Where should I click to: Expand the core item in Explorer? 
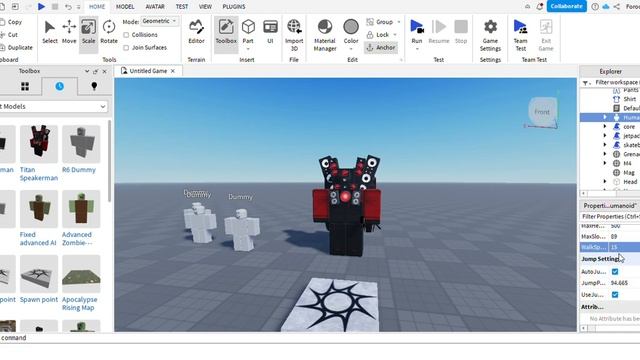click(605, 127)
